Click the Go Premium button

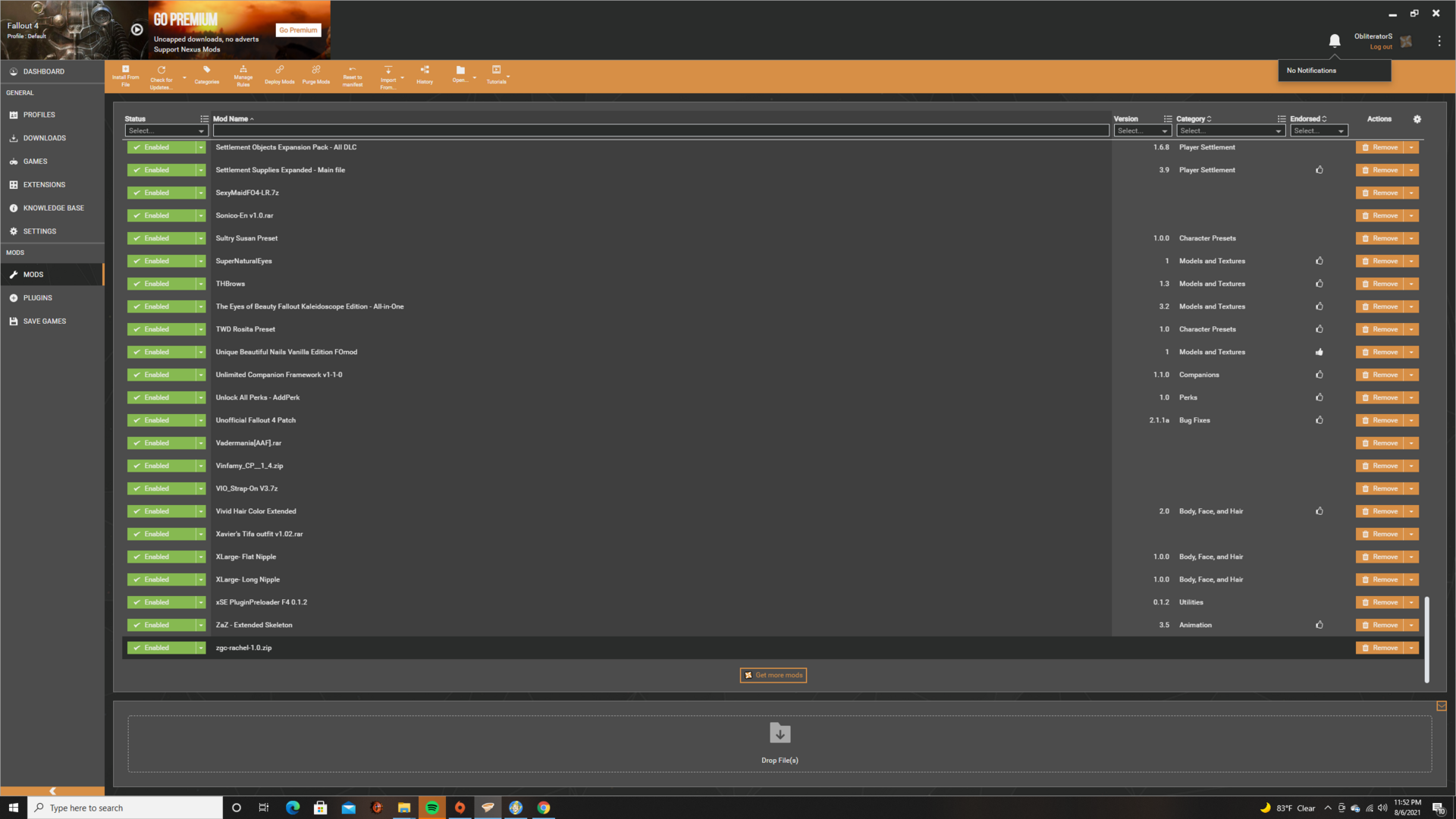pyautogui.click(x=298, y=30)
